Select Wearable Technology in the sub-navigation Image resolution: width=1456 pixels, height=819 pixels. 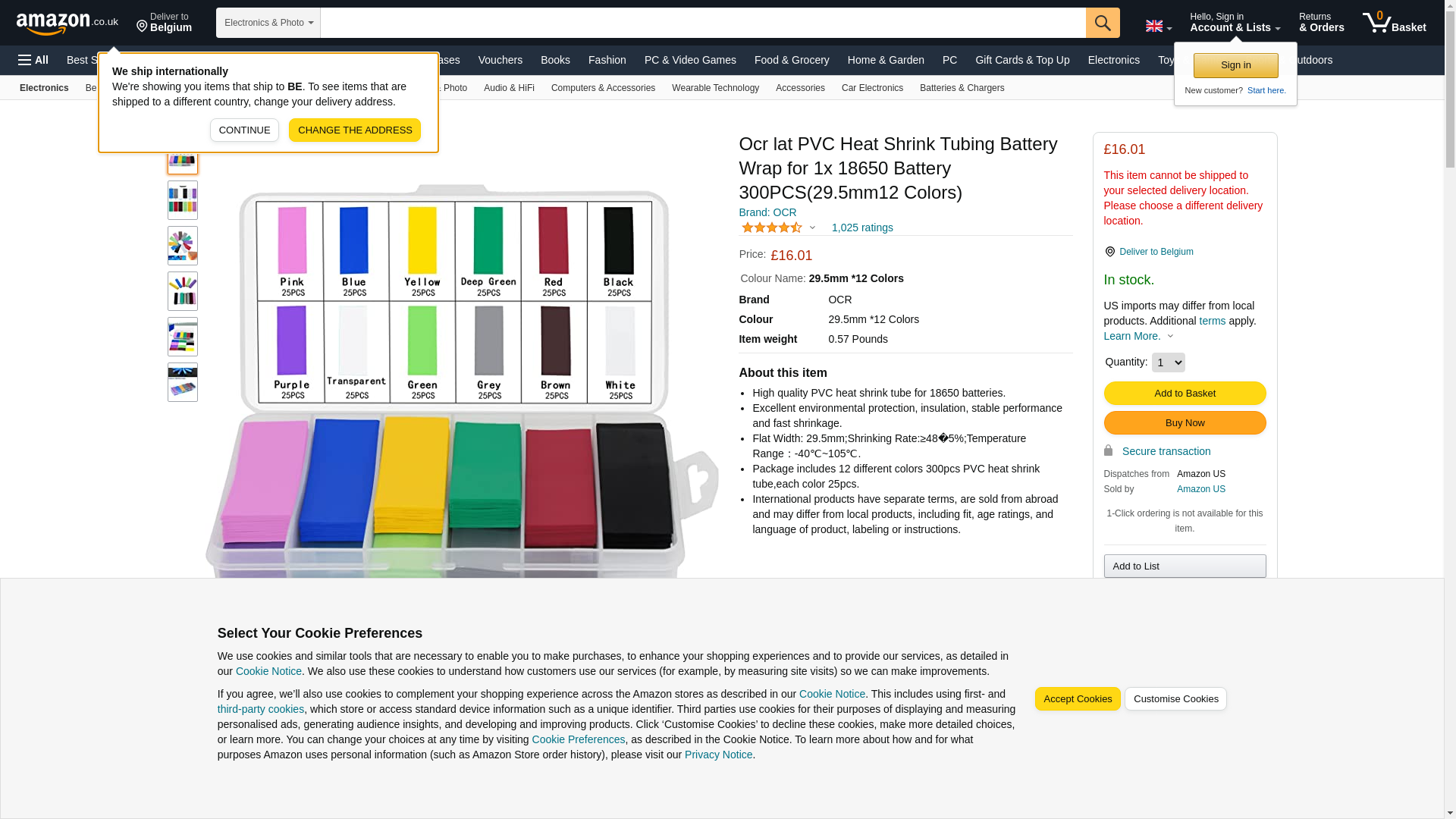coord(714,88)
